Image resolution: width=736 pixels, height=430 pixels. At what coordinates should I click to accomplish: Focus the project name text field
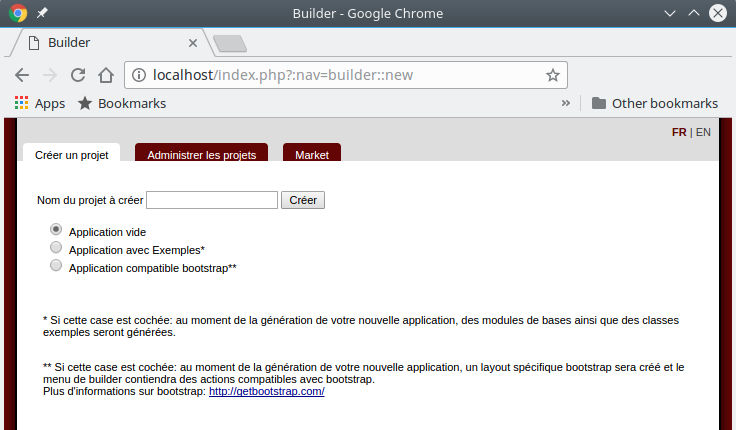212,200
